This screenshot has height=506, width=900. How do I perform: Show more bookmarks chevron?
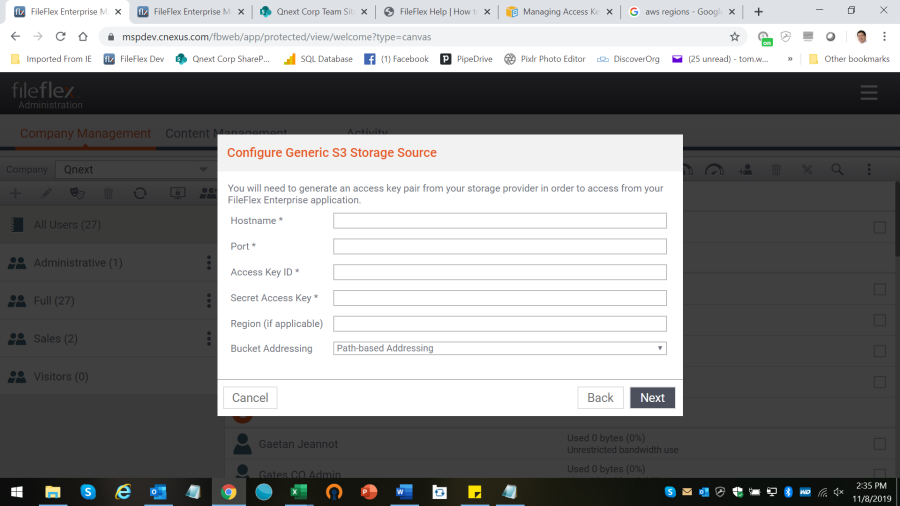pos(790,59)
